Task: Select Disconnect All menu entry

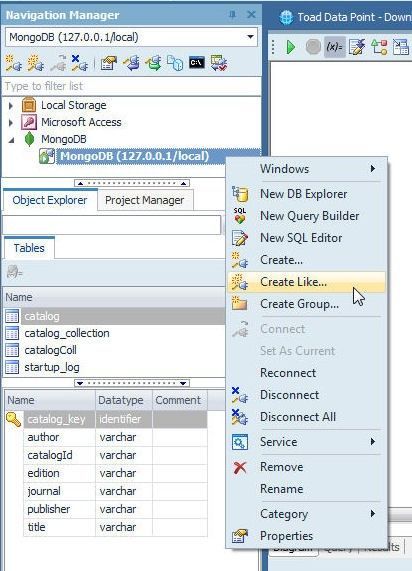Action: 298,417
